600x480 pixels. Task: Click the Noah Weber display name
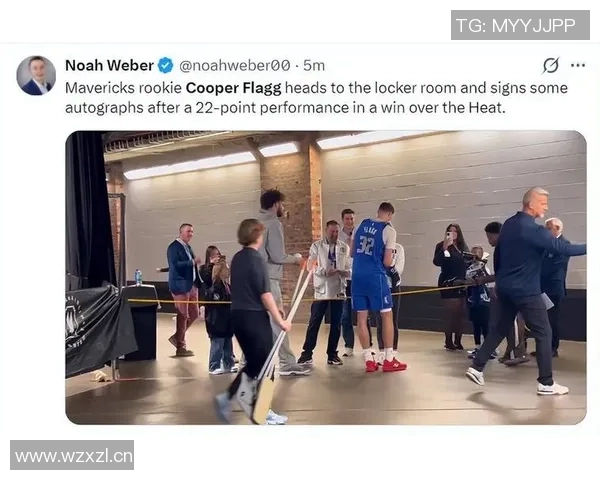click(109, 65)
